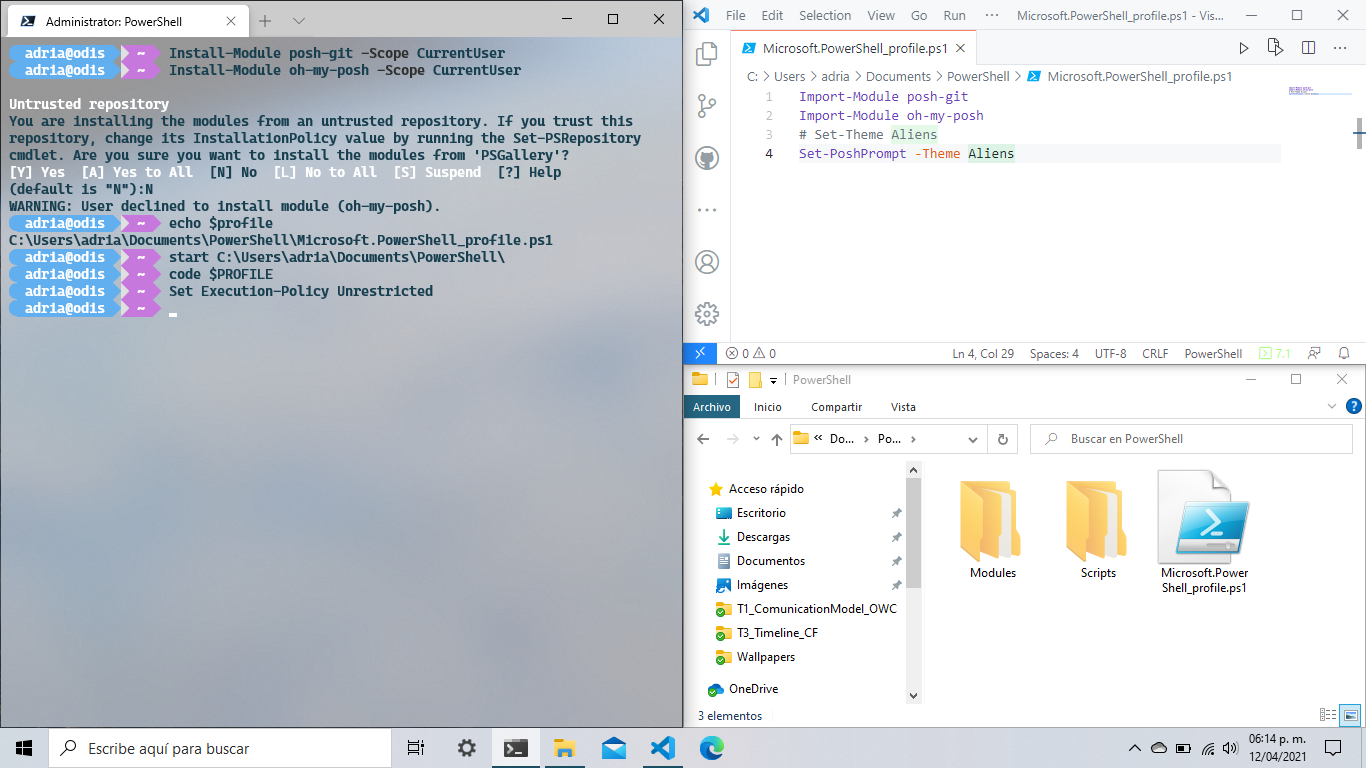1366x768 pixels.
Task: Run the selection icon in the editor toolbar
Action: (x=1275, y=48)
